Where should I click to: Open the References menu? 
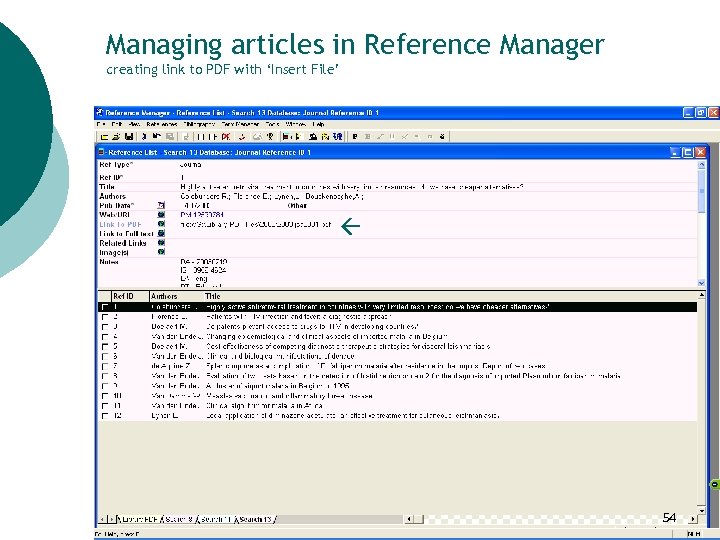(x=162, y=124)
